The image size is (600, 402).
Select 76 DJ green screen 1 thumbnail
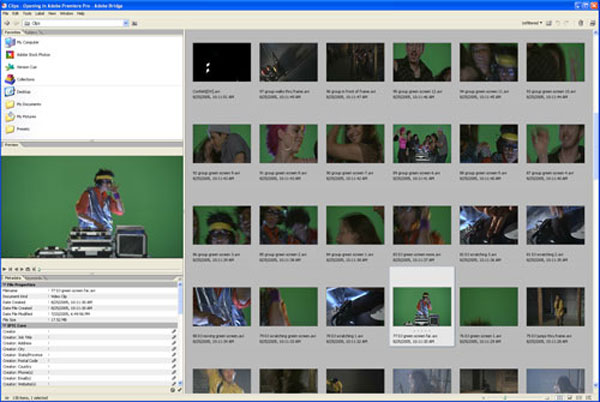pyautogui.click(x=489, y=307)
